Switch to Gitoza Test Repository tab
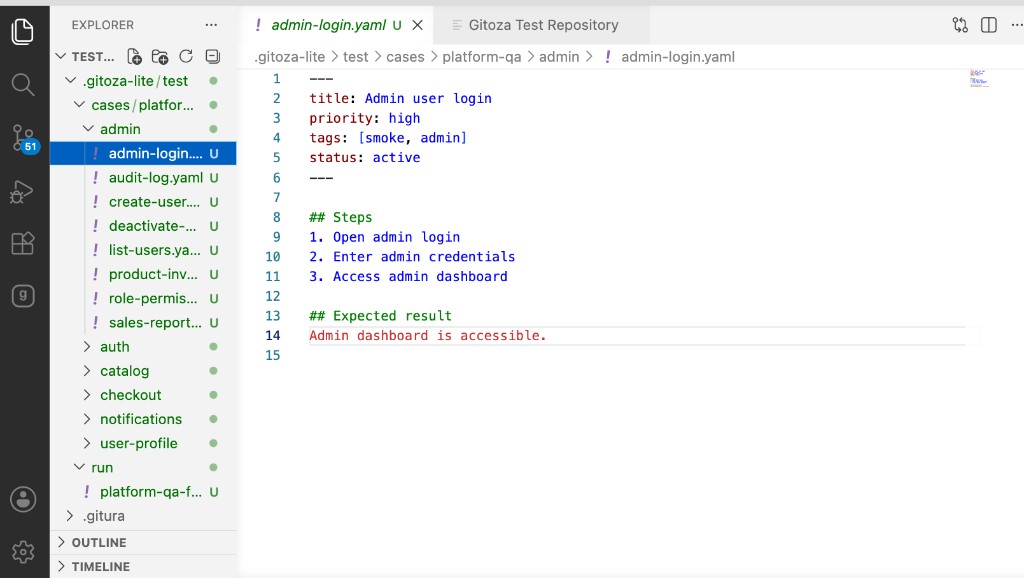This screenshot has width=1024, height=578. [543, 25]
